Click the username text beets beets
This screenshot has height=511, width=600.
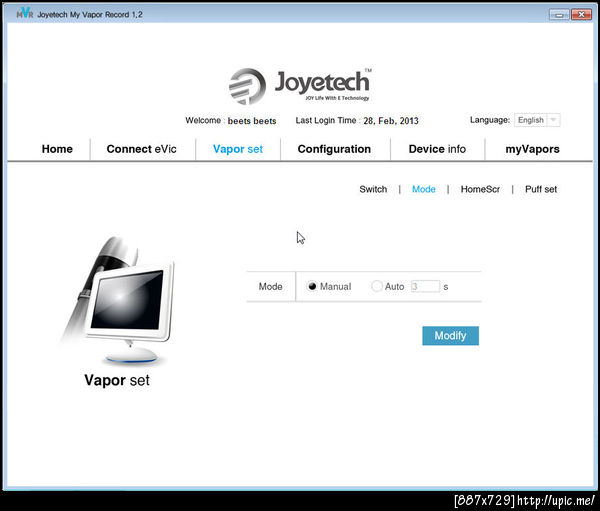click(252, 121)
